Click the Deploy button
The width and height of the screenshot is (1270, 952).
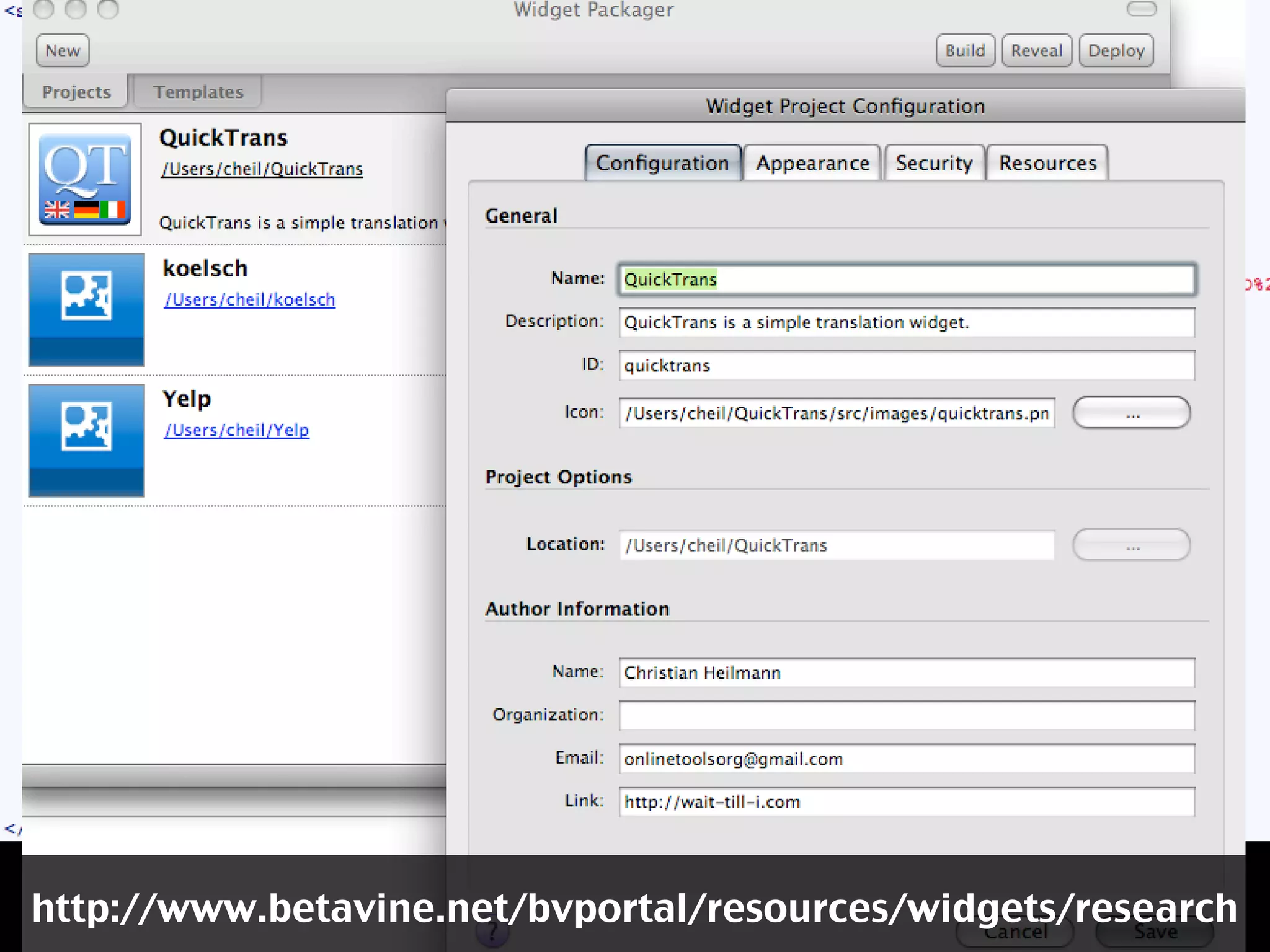point(1116,50)
